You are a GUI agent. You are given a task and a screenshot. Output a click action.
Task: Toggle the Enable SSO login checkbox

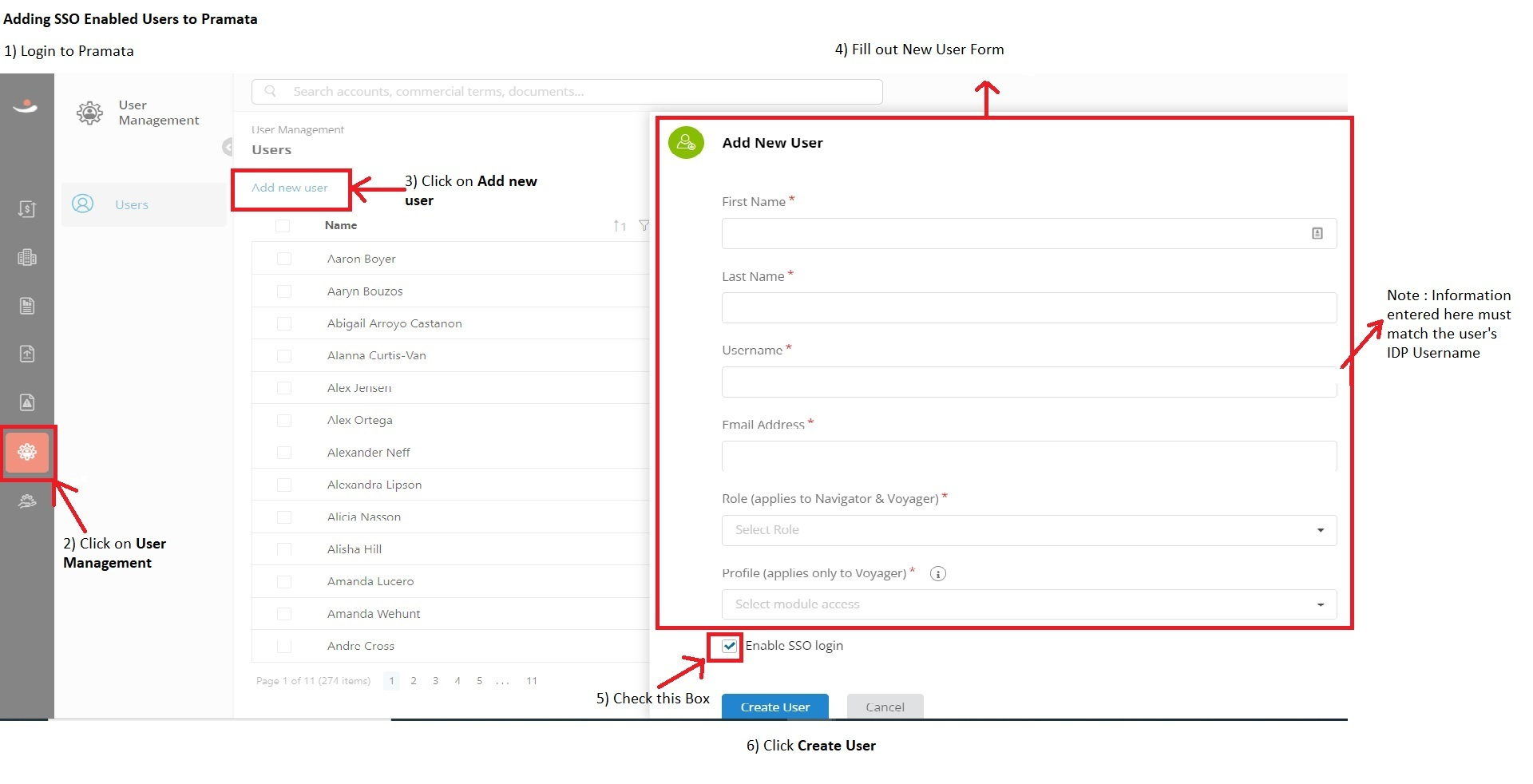click(729, 646)
